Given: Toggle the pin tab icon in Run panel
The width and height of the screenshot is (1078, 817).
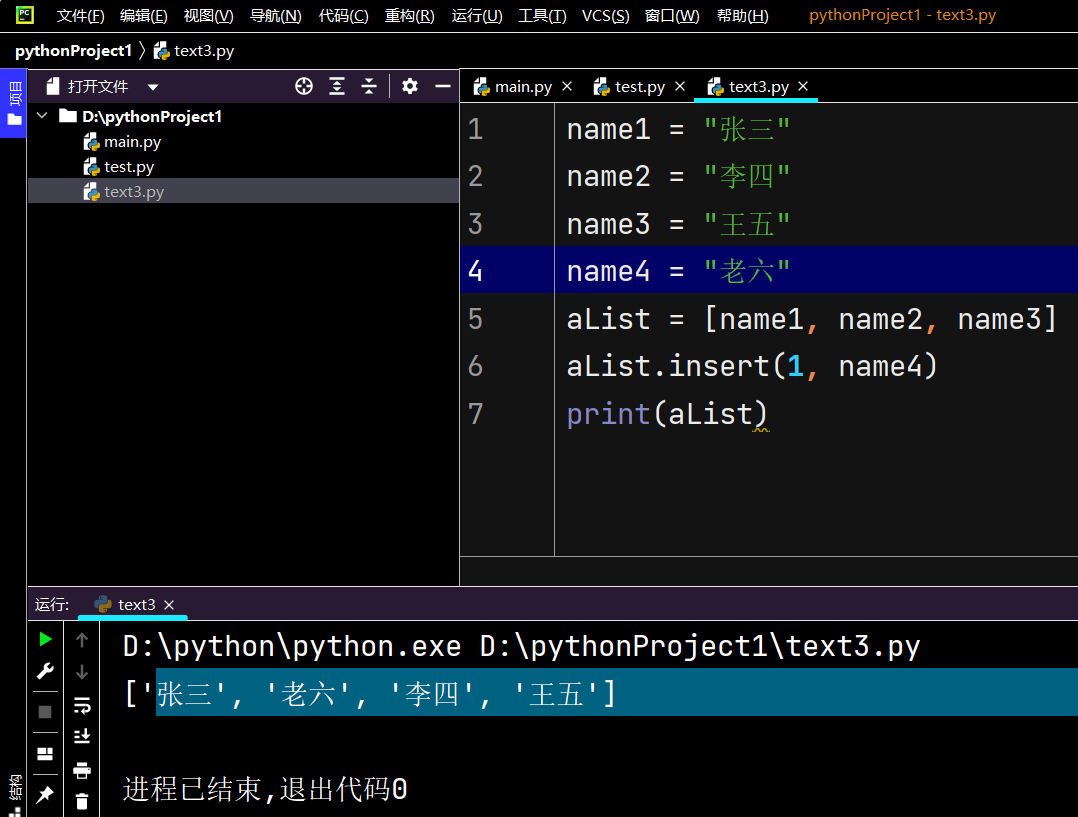Looking at the screenshot, I should [x=45, y=794].
